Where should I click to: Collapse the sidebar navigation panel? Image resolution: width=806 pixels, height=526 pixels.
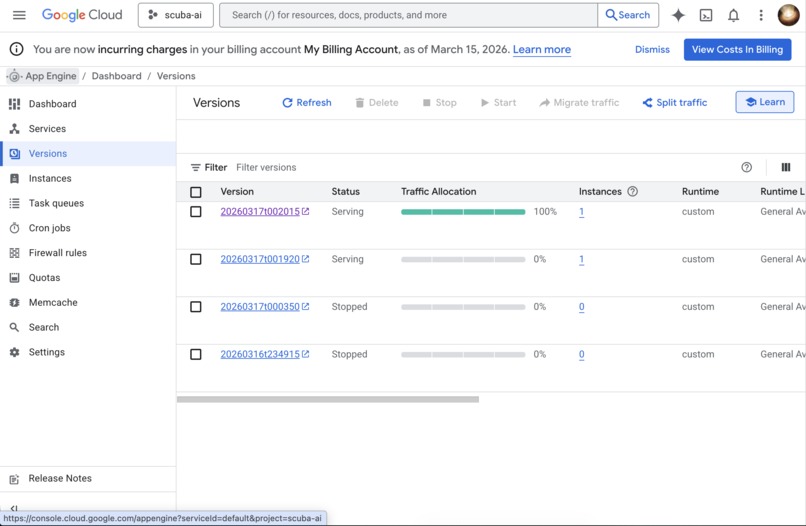coord(14,509)
